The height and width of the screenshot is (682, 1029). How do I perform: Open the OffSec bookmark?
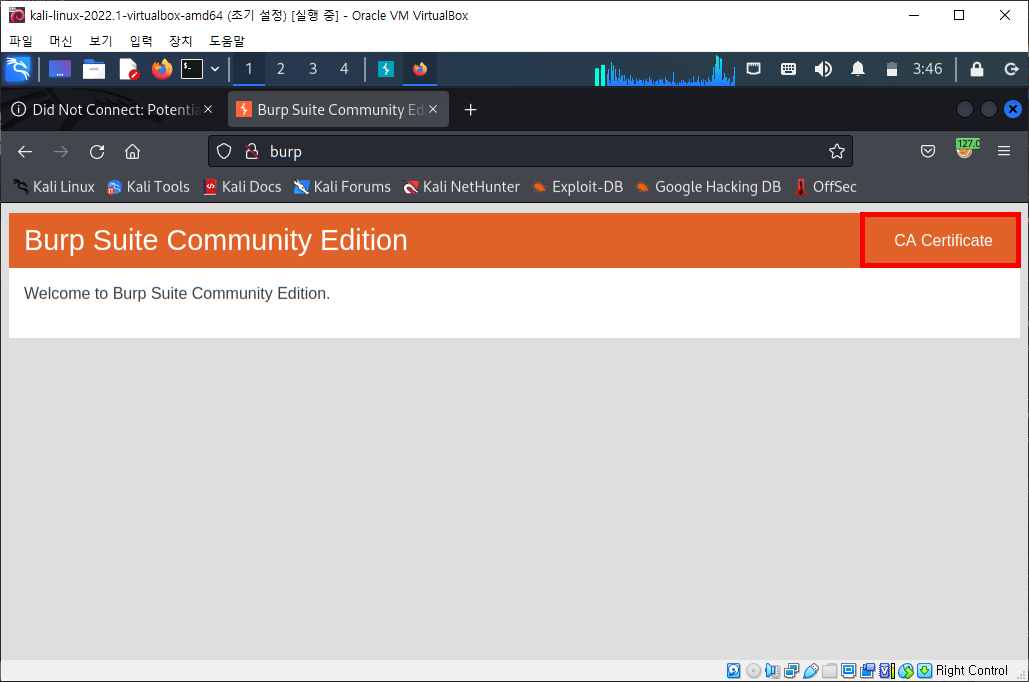coord(826,187)
